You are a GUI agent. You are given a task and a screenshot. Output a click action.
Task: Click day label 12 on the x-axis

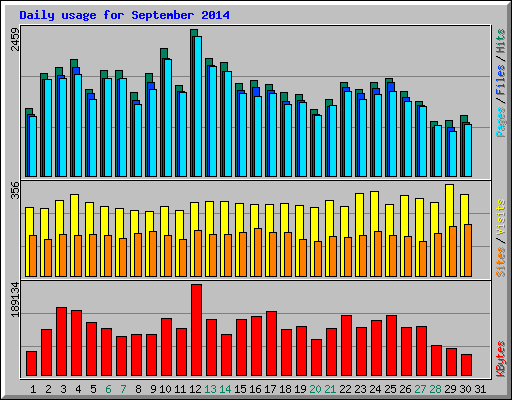(x=195, y=389)
